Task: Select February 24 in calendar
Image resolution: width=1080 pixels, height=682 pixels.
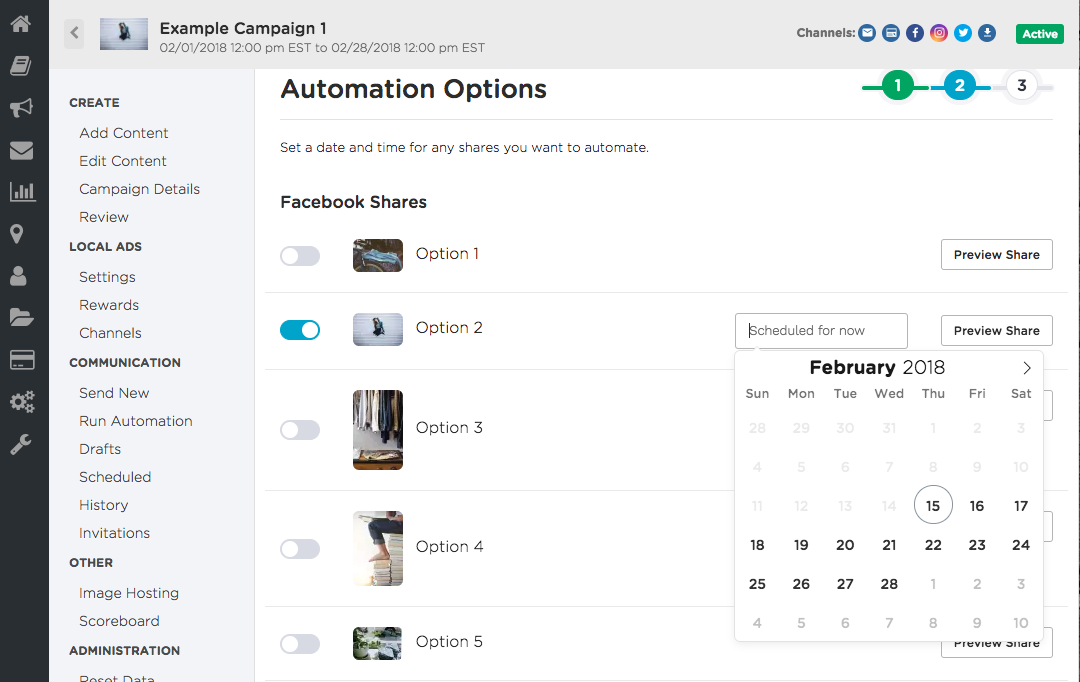Action: 1021,545
